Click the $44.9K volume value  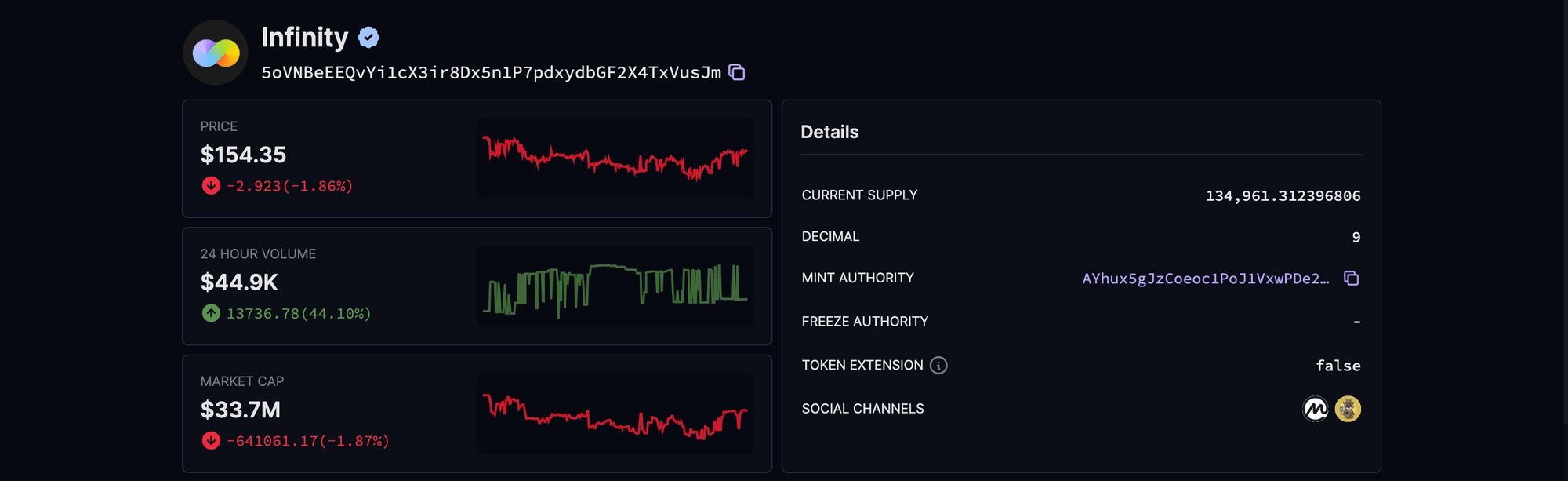click(x=239, y=282)
